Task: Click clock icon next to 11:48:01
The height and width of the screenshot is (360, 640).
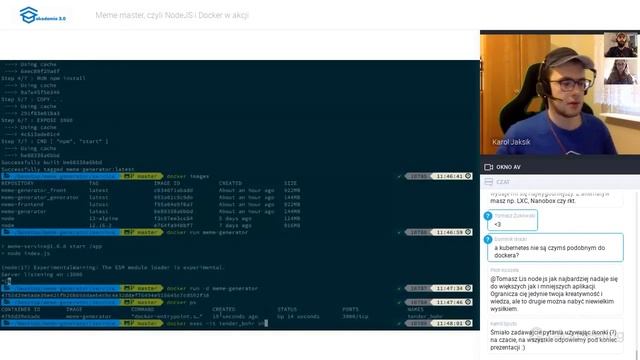Action: tap(468, 323)
